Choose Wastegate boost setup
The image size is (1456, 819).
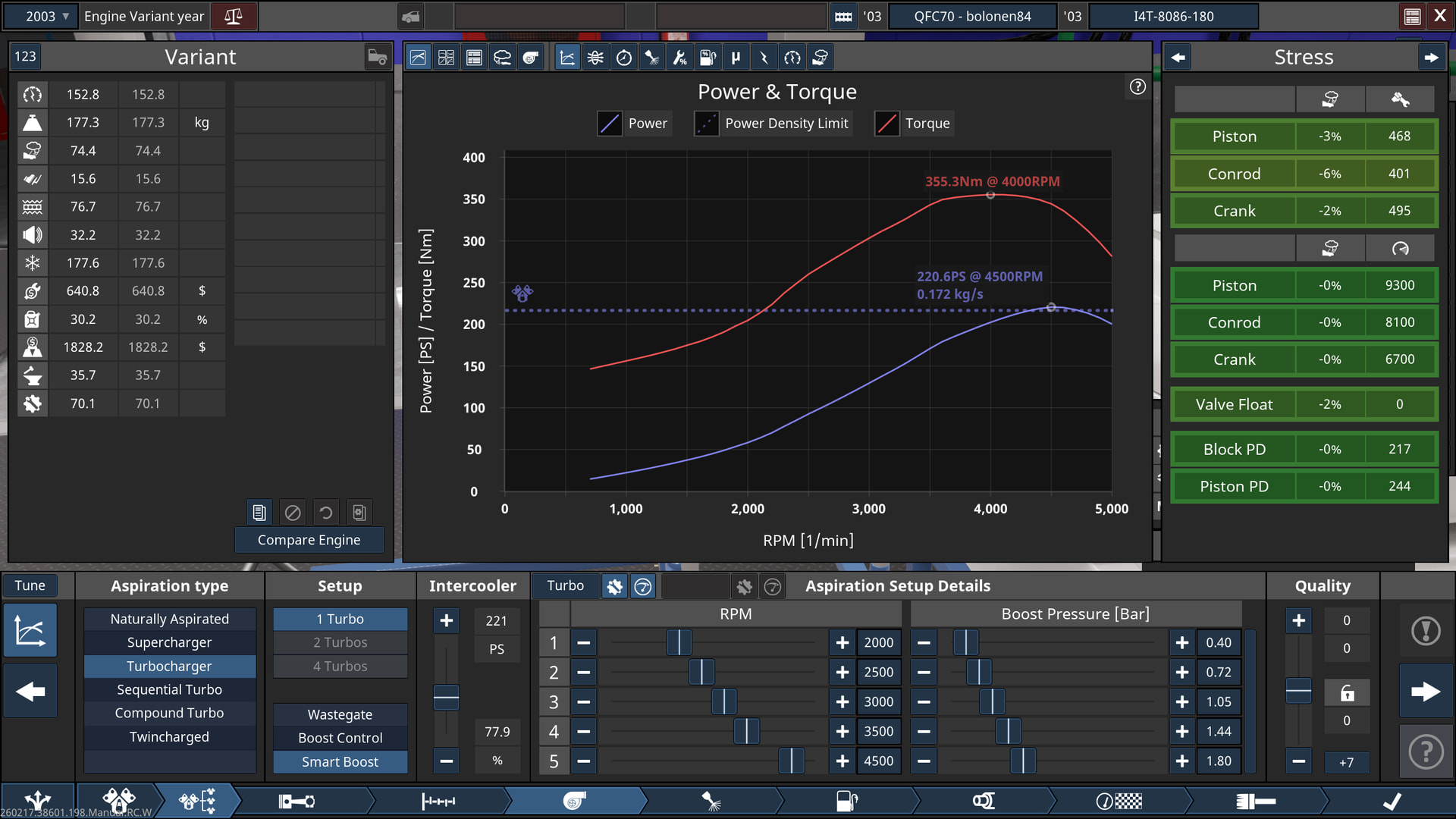(x=340, y=714)
